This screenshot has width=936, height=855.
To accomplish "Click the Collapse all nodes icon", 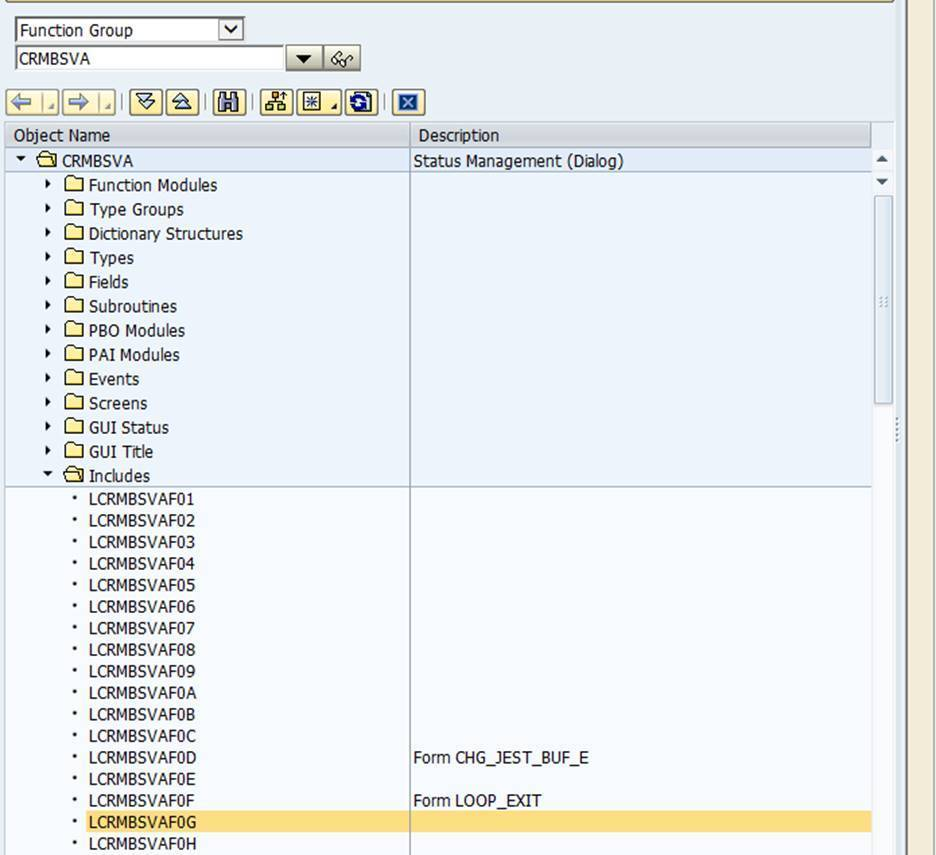I will click(182, 103).
